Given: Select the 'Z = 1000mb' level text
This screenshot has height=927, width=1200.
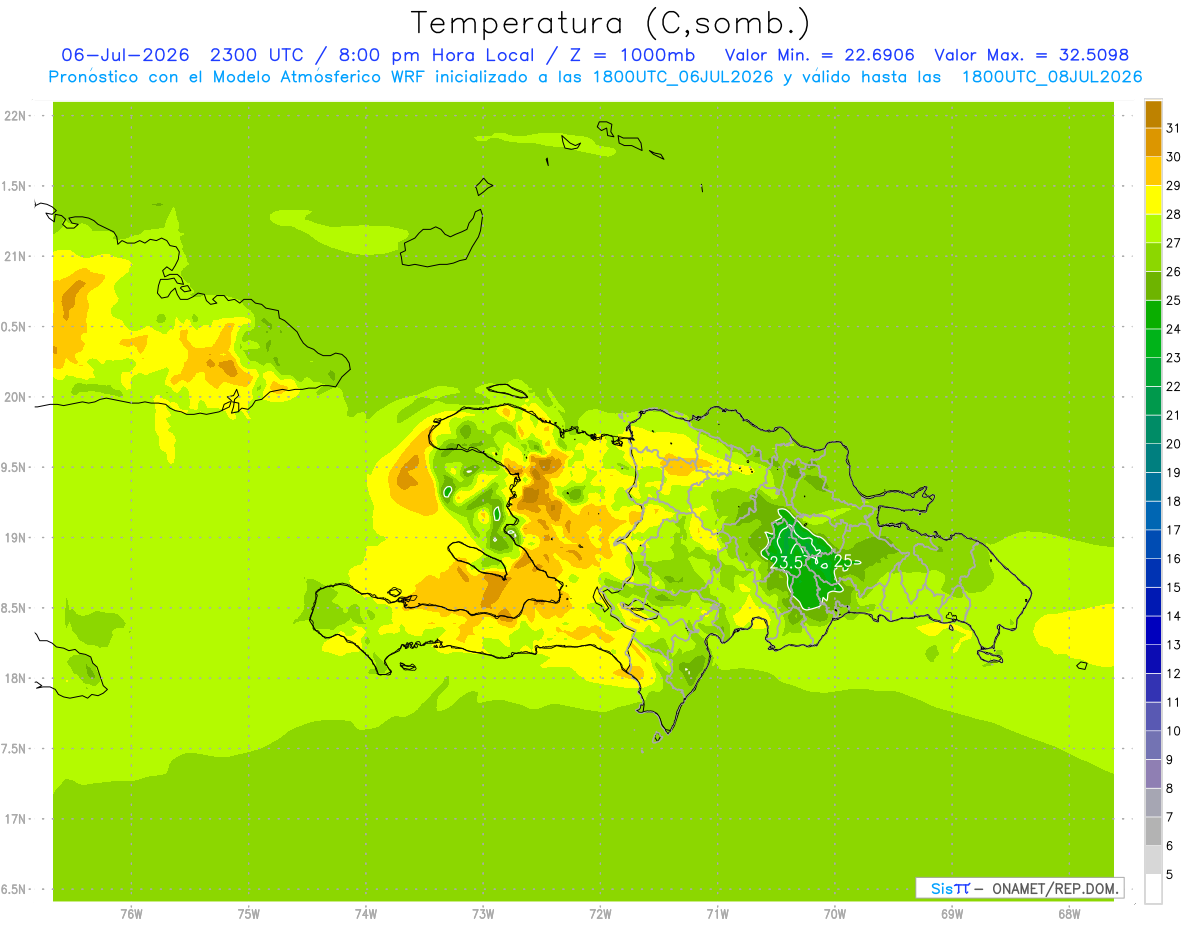Looking at the screenshot, I should coord(634,55).
